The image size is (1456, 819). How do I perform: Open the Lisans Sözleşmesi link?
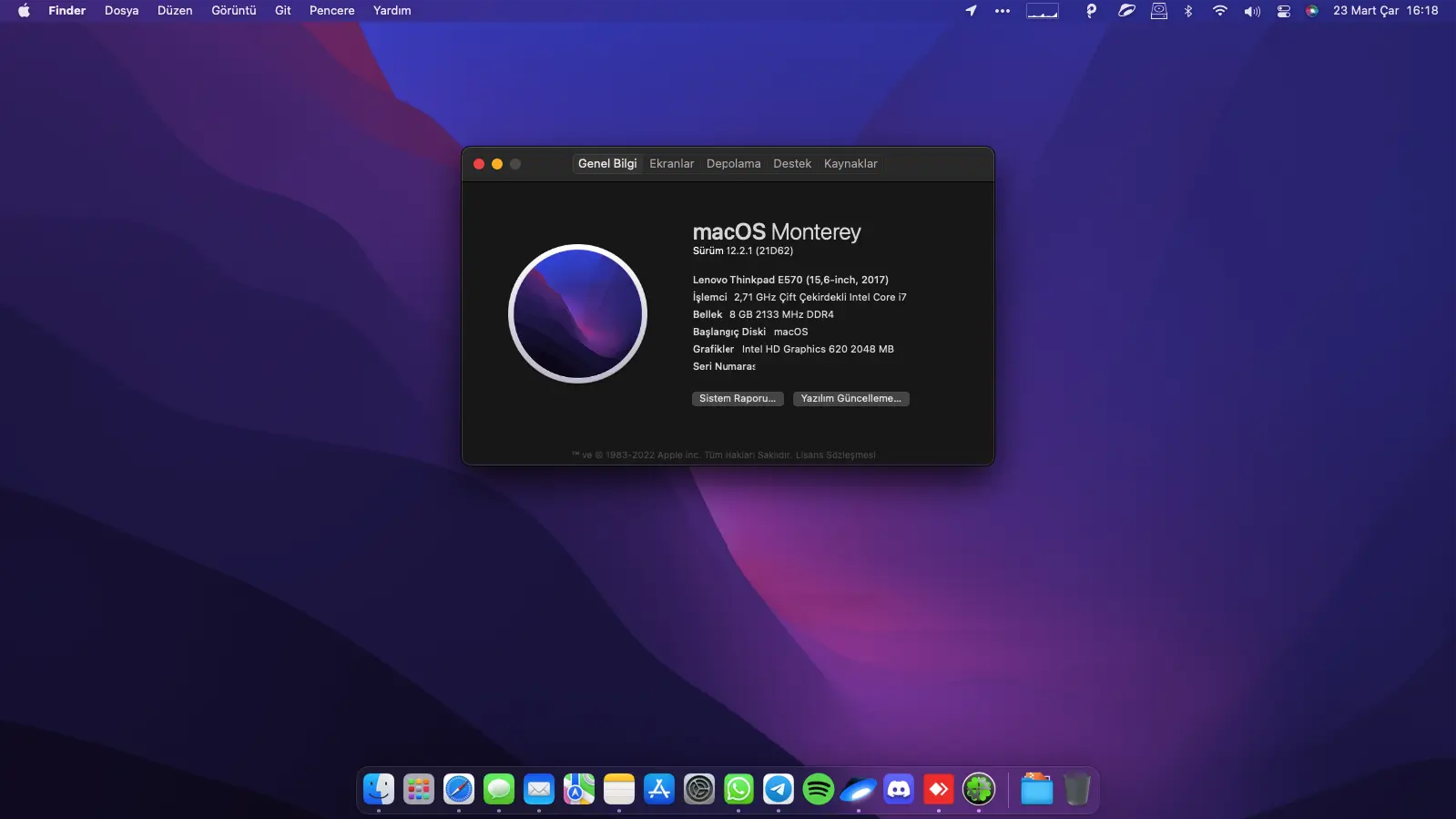click(x=836, y=456)
